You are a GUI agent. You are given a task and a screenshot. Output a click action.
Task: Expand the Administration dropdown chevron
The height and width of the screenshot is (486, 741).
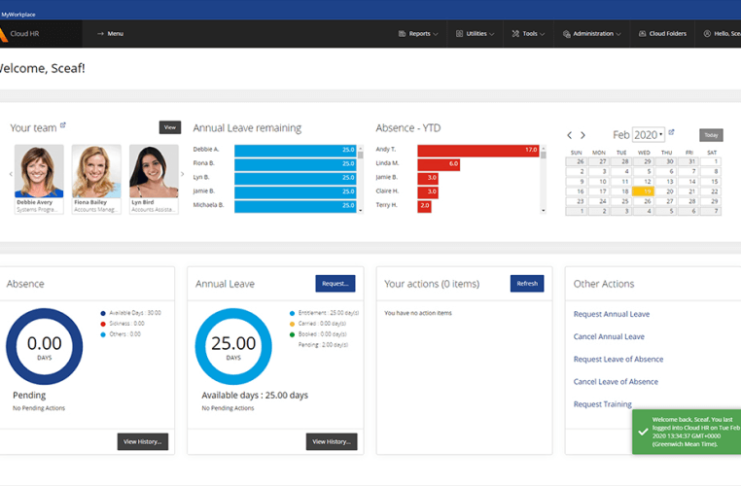pos(619,34)
